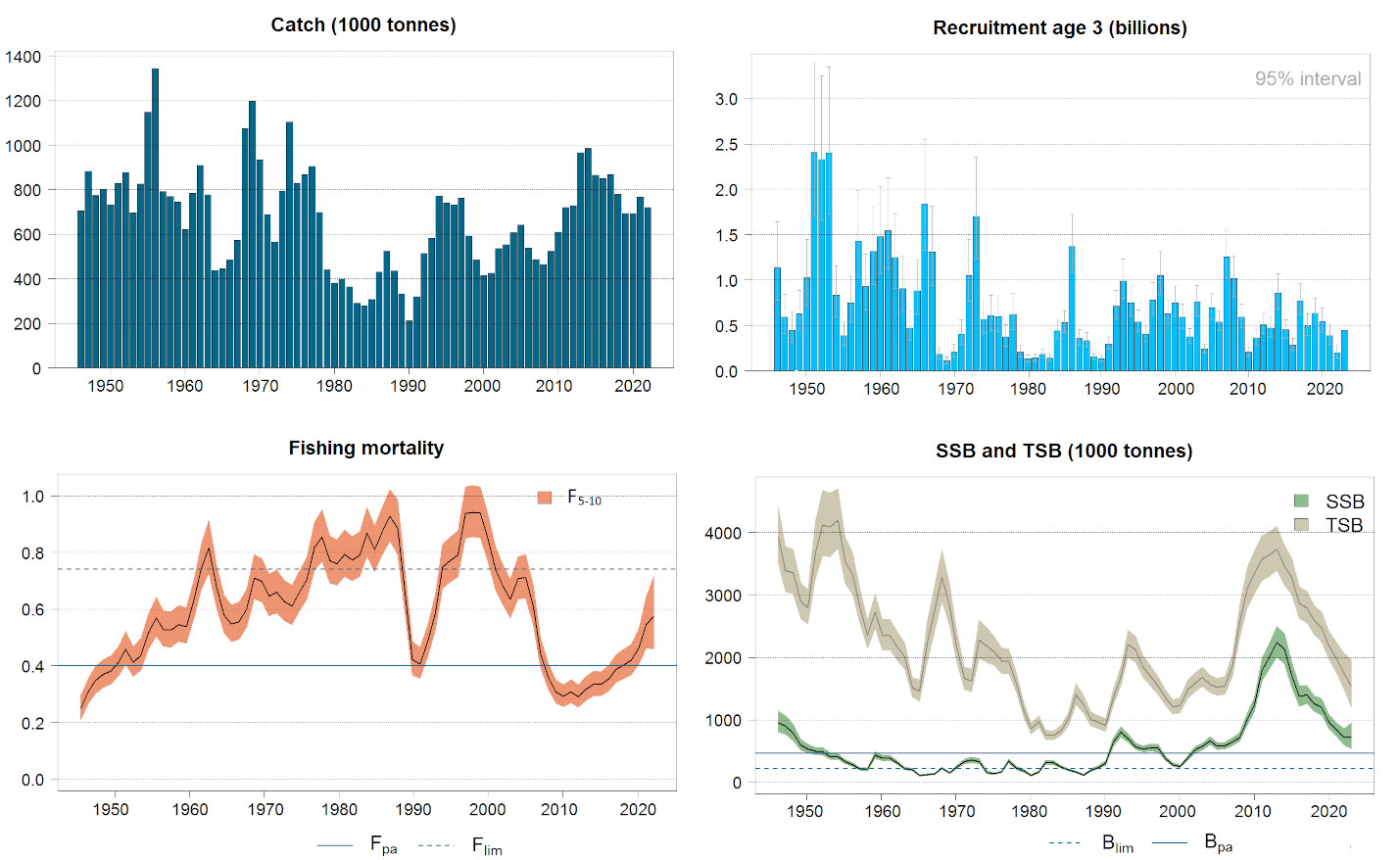Click the Catch (1000 tonnes) chart title
This screenshot has height=860, width=1400.
click(x=363, y=25)
